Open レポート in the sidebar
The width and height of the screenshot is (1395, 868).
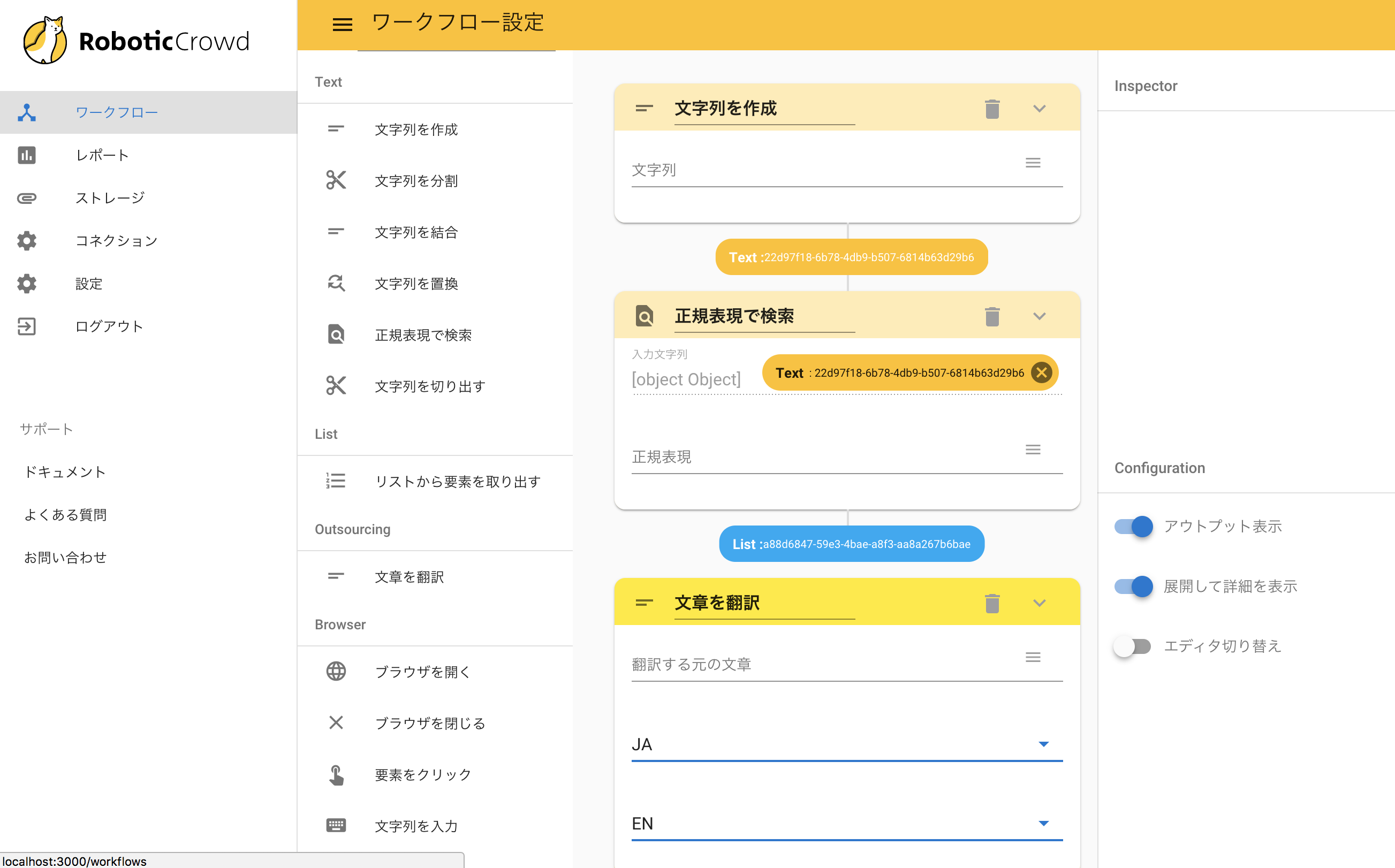[x=102, y=155]
